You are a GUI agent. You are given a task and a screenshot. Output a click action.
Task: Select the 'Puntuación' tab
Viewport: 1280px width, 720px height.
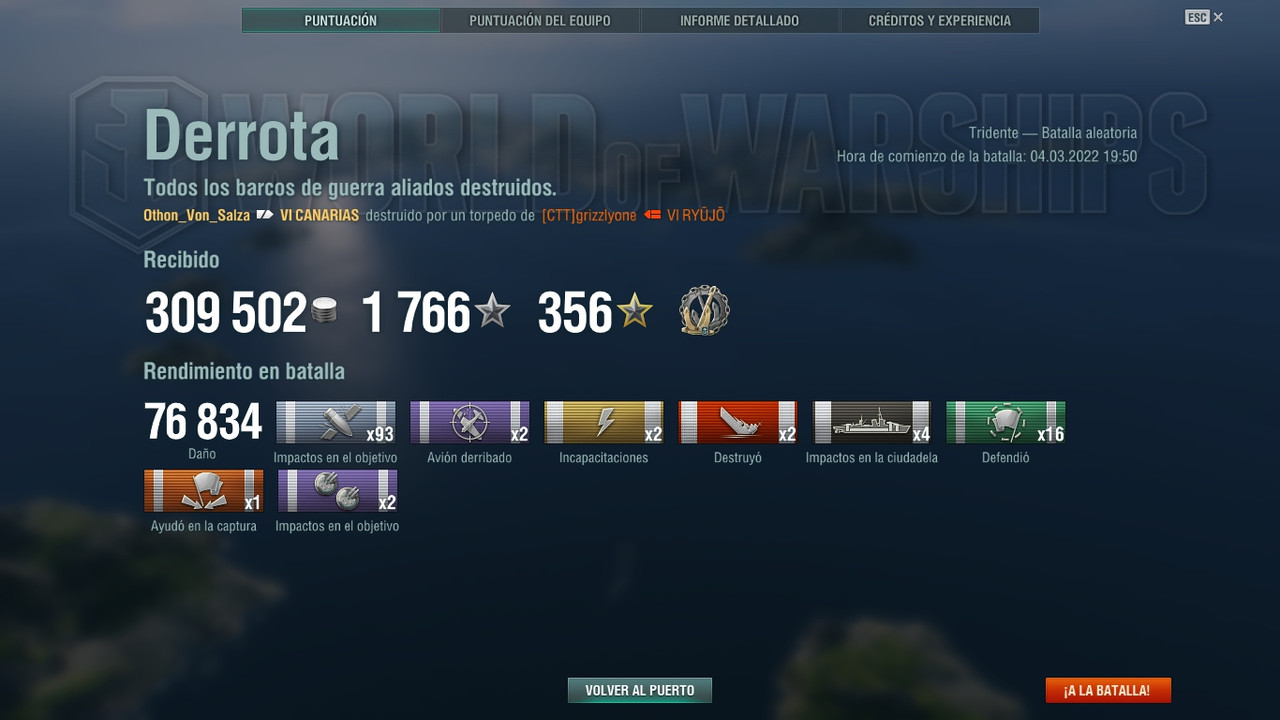coord(341,20)
